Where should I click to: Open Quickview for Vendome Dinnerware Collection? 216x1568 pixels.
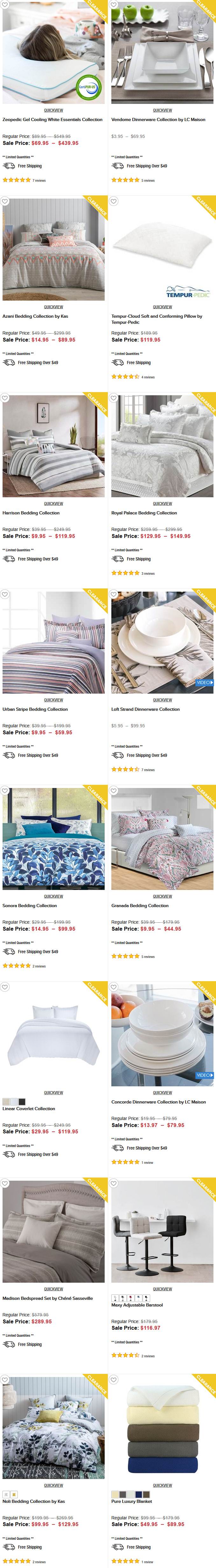[x=162, y=111]
